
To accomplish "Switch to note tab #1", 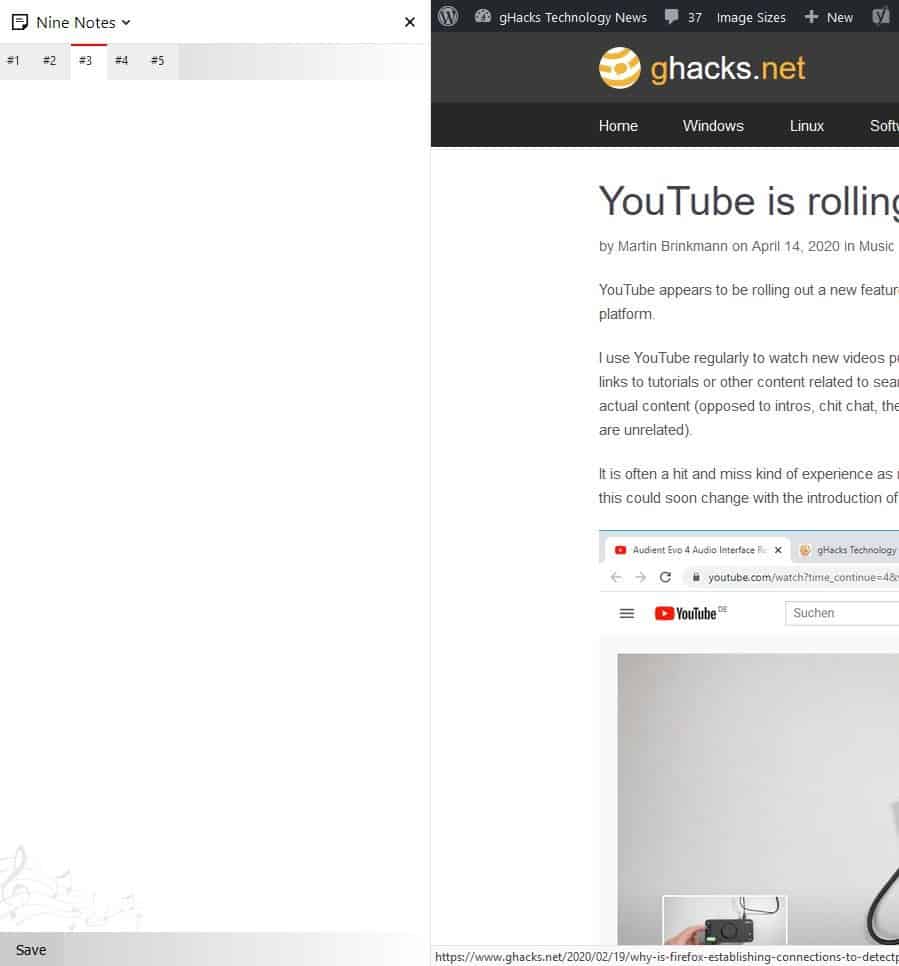I will tap(13, 61).
